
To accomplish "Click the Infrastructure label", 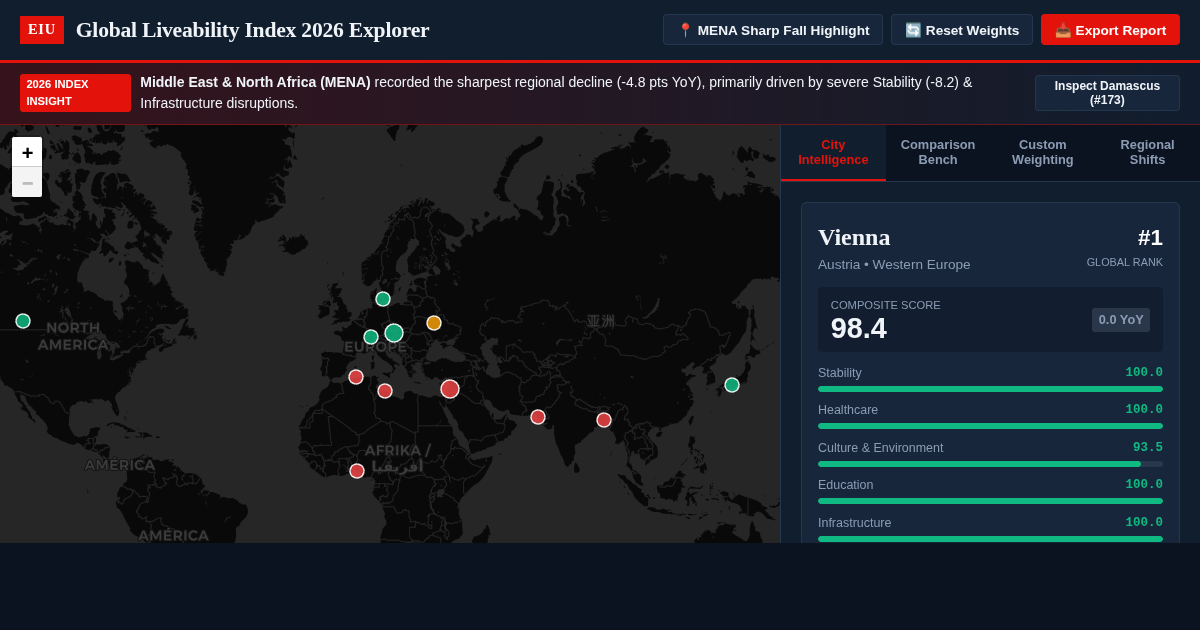I will point(854,523).
